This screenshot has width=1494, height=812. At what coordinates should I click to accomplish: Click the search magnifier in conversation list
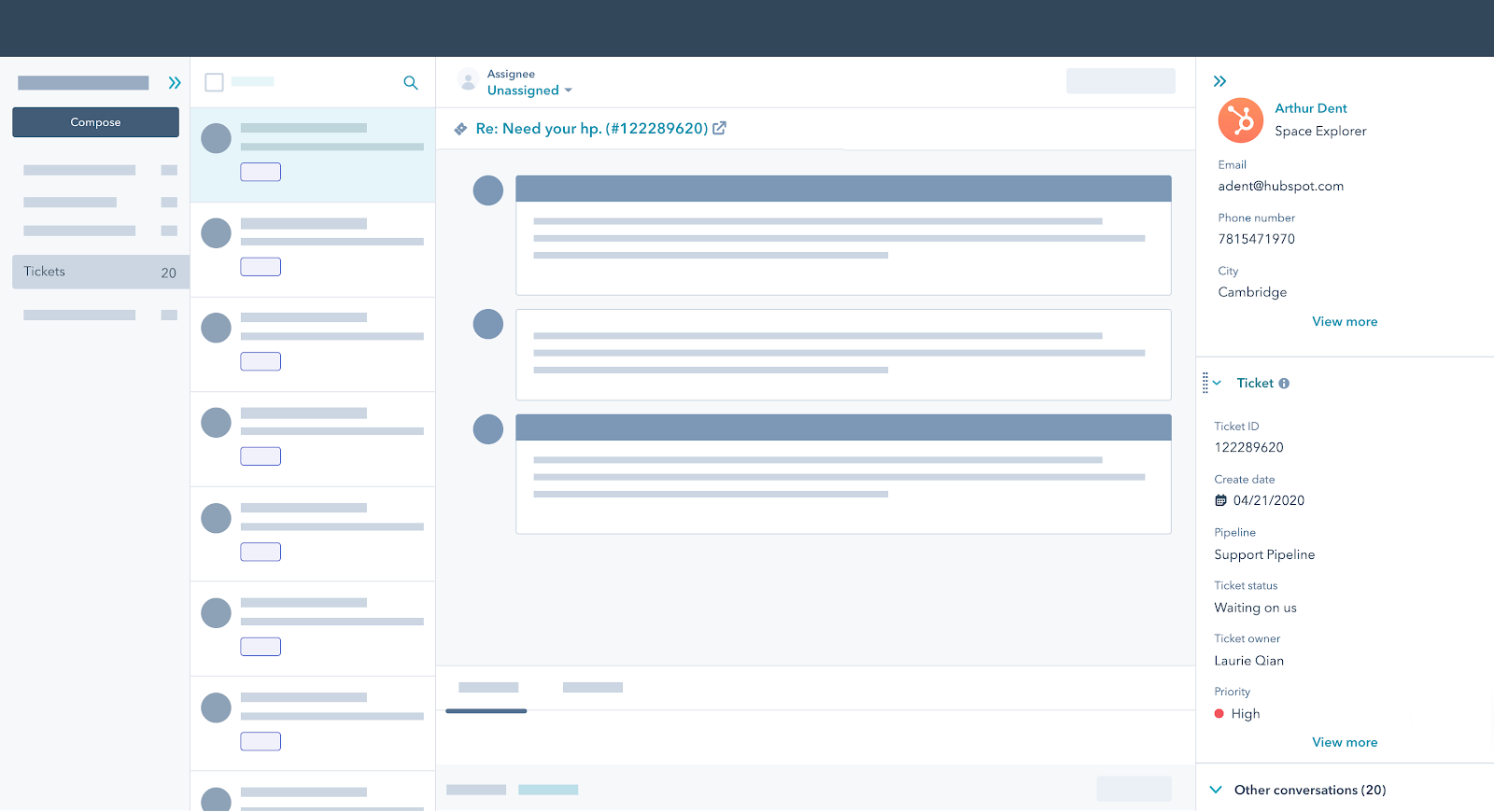point(410,83)
